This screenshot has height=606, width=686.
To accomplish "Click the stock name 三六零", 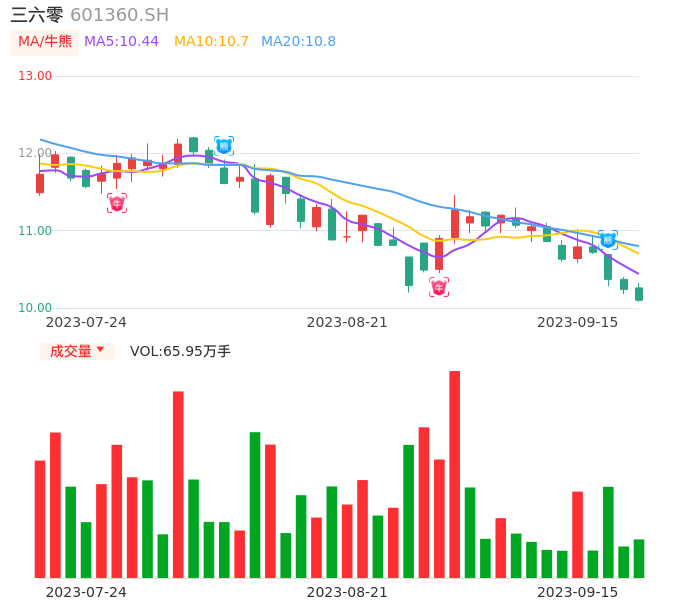I will pos(37,15).
